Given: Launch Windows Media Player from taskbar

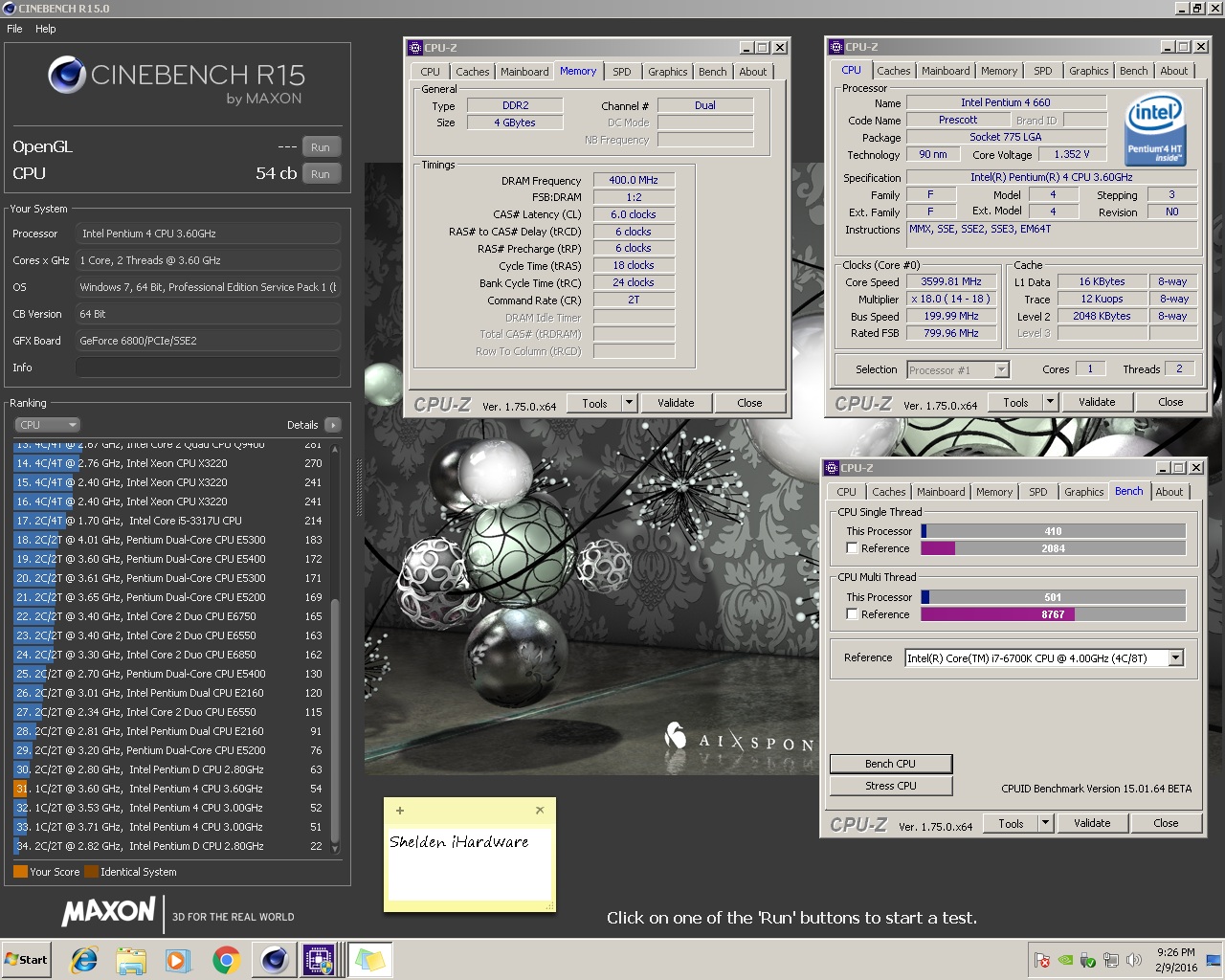Looking at the screenshot, I should [178, 960].
